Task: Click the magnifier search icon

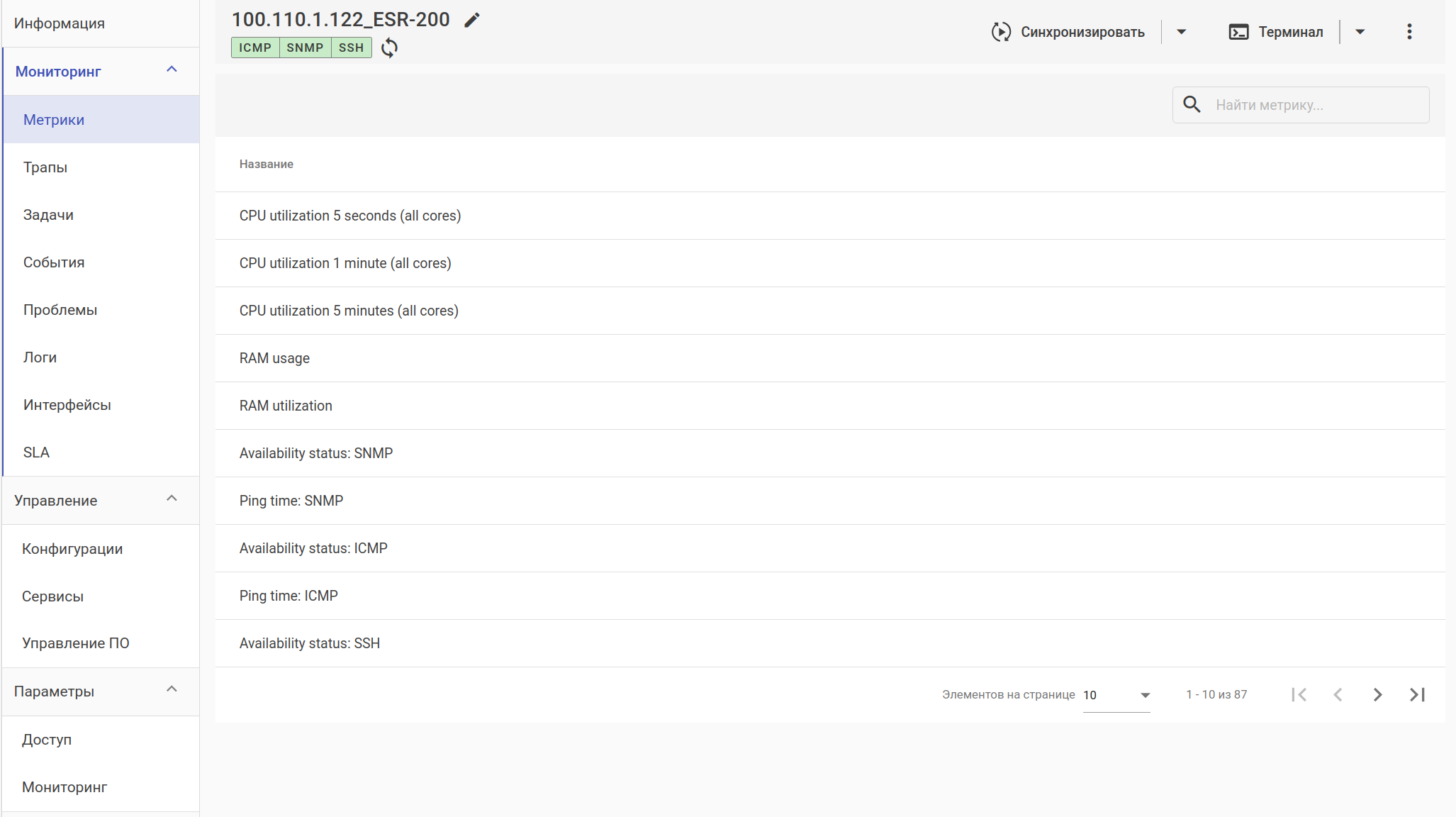Action: tap(1192, 105)
